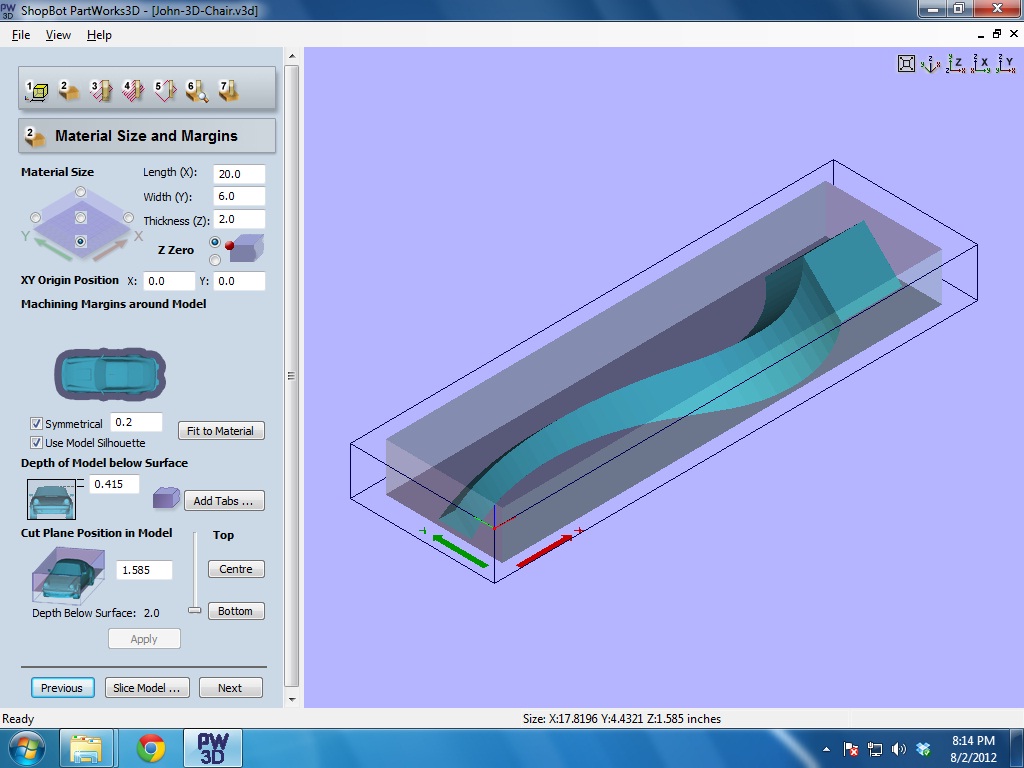Image resolution: width=1024 pixels, height=768 pixels.
Task: Click cut plane position slider handle
Action: click(x=195, y=610)
